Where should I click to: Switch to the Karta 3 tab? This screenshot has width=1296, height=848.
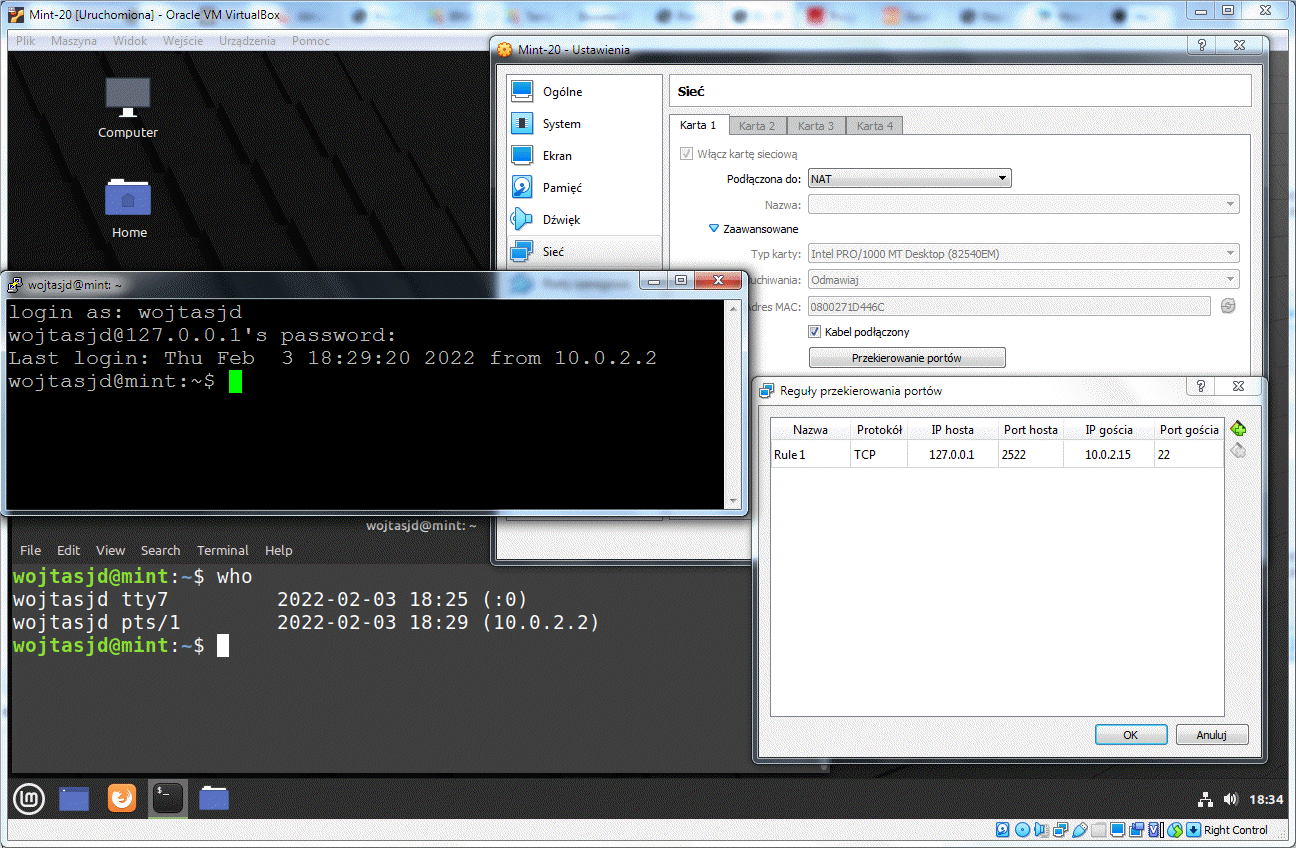tap(816, 126)
